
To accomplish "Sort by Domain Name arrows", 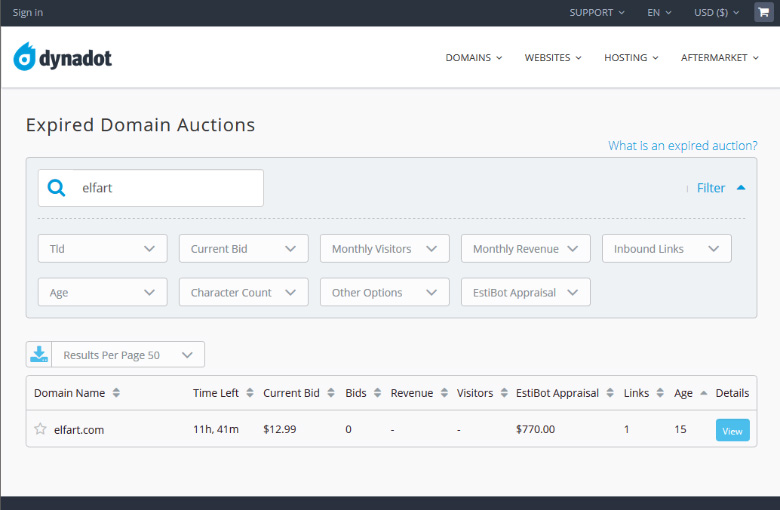I will click(x=116, y=393).
